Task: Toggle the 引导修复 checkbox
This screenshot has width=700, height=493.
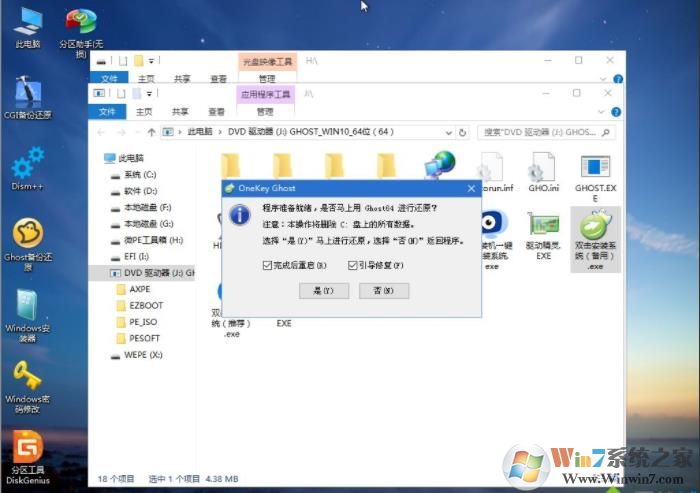Action: click(x=353, y=265)
